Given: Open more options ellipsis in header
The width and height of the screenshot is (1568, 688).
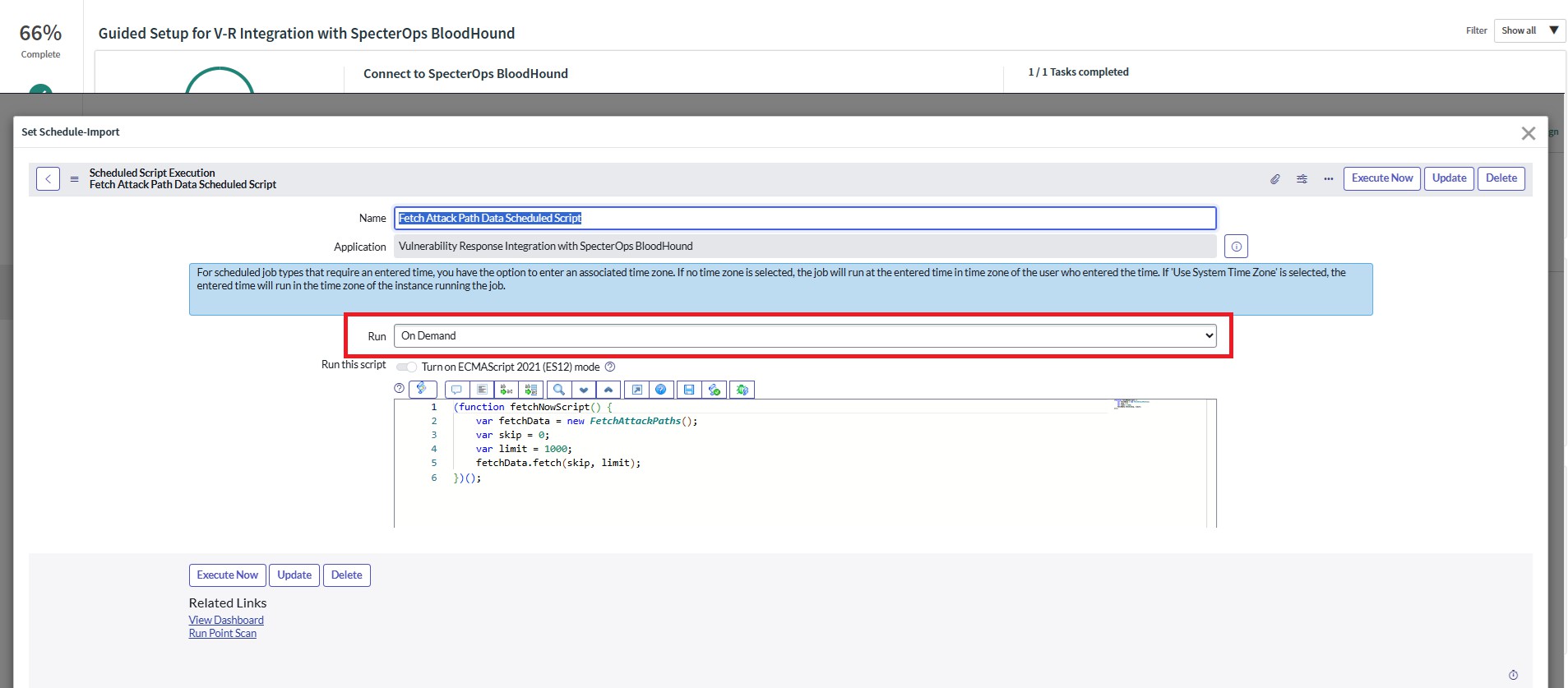Looking at the screenshot, I should point(1328,178).
